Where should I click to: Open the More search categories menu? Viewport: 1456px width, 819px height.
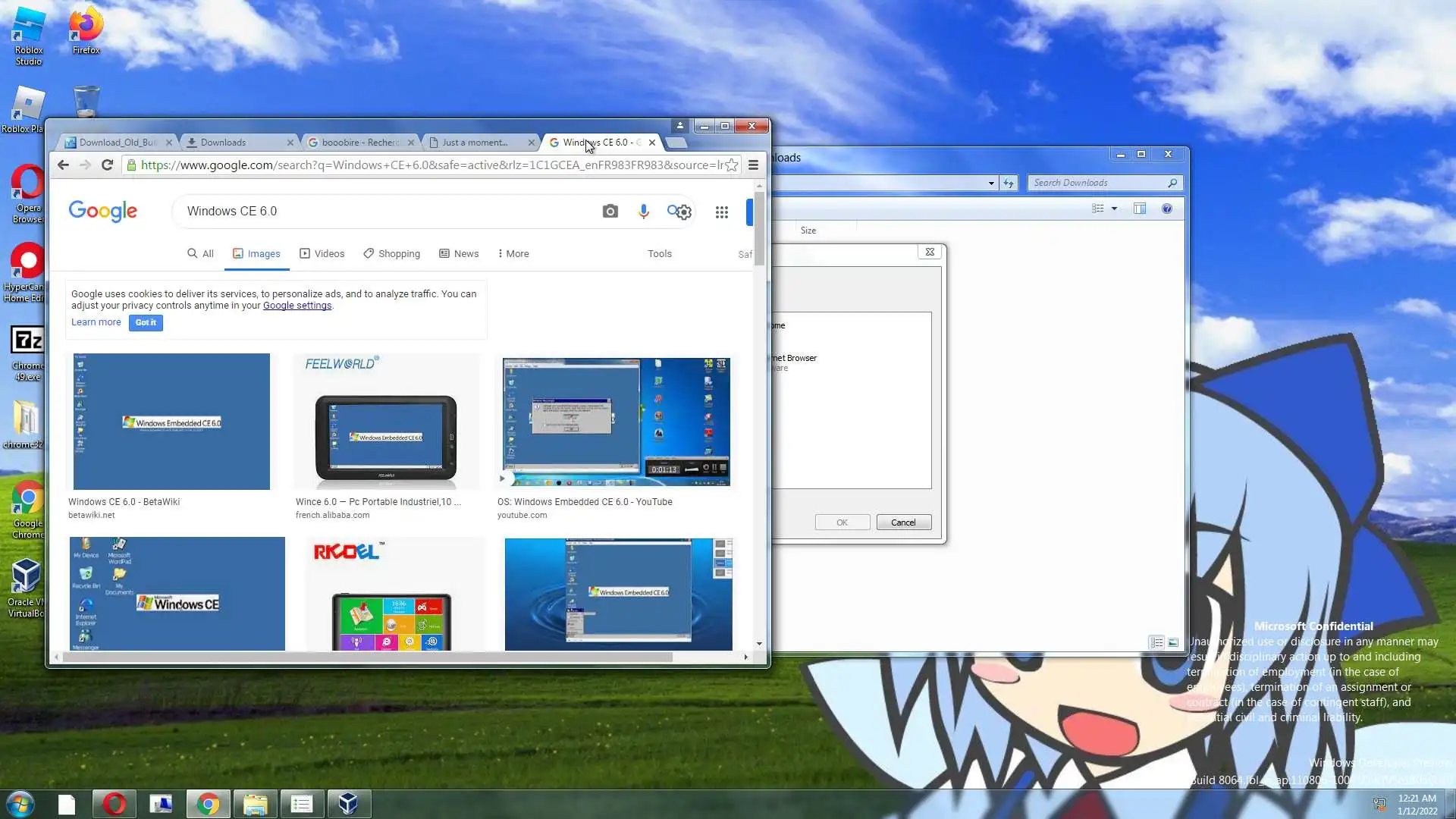coord(513,253)
